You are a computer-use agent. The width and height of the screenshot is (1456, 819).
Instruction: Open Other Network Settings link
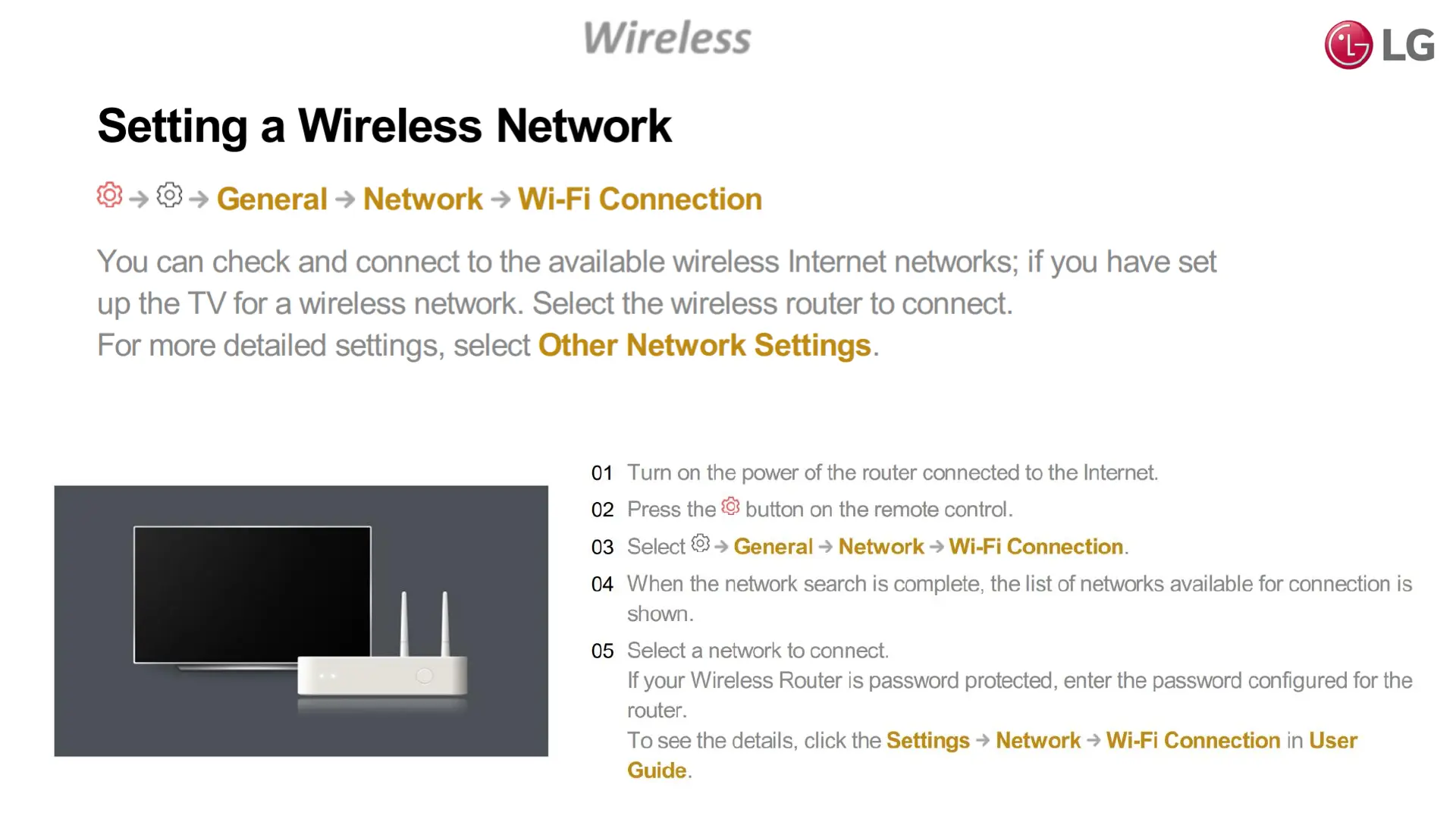[704, 345]
